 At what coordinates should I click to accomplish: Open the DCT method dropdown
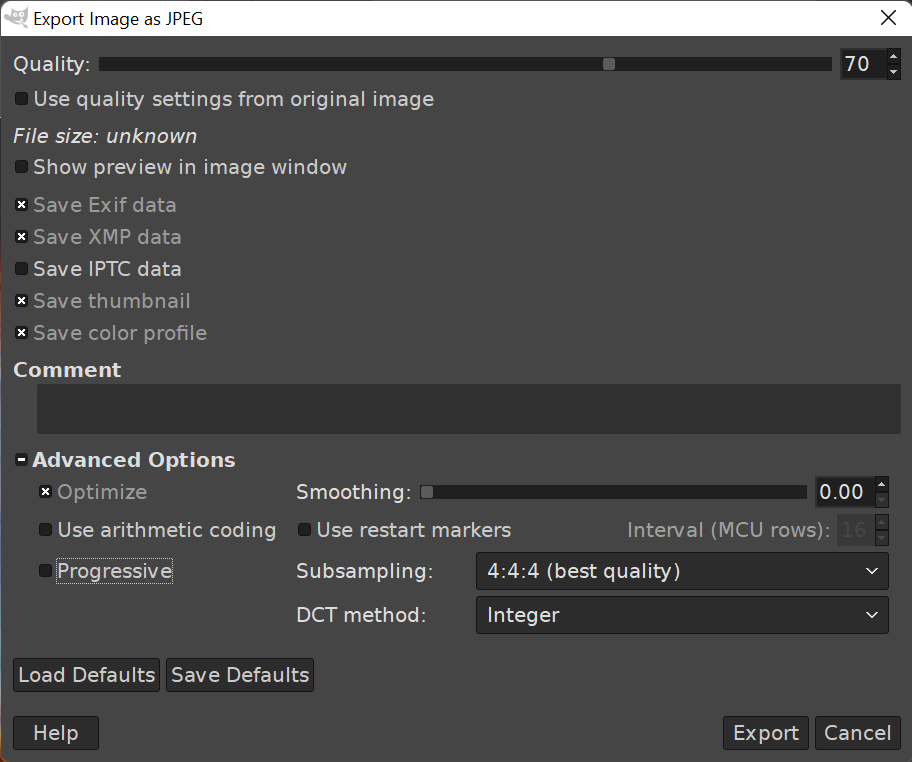click(682, 615)
